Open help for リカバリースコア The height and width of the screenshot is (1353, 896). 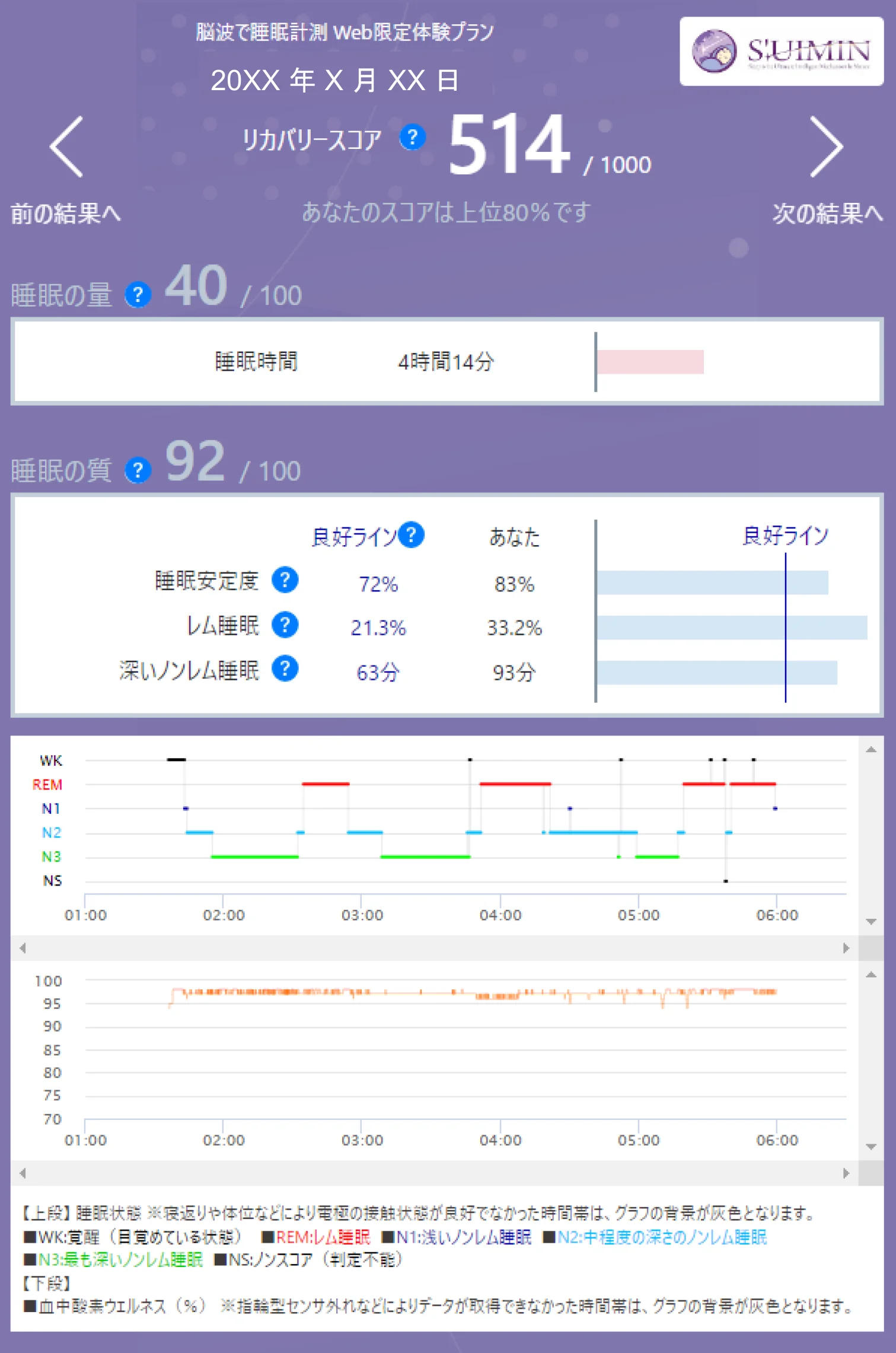(412, 138)
